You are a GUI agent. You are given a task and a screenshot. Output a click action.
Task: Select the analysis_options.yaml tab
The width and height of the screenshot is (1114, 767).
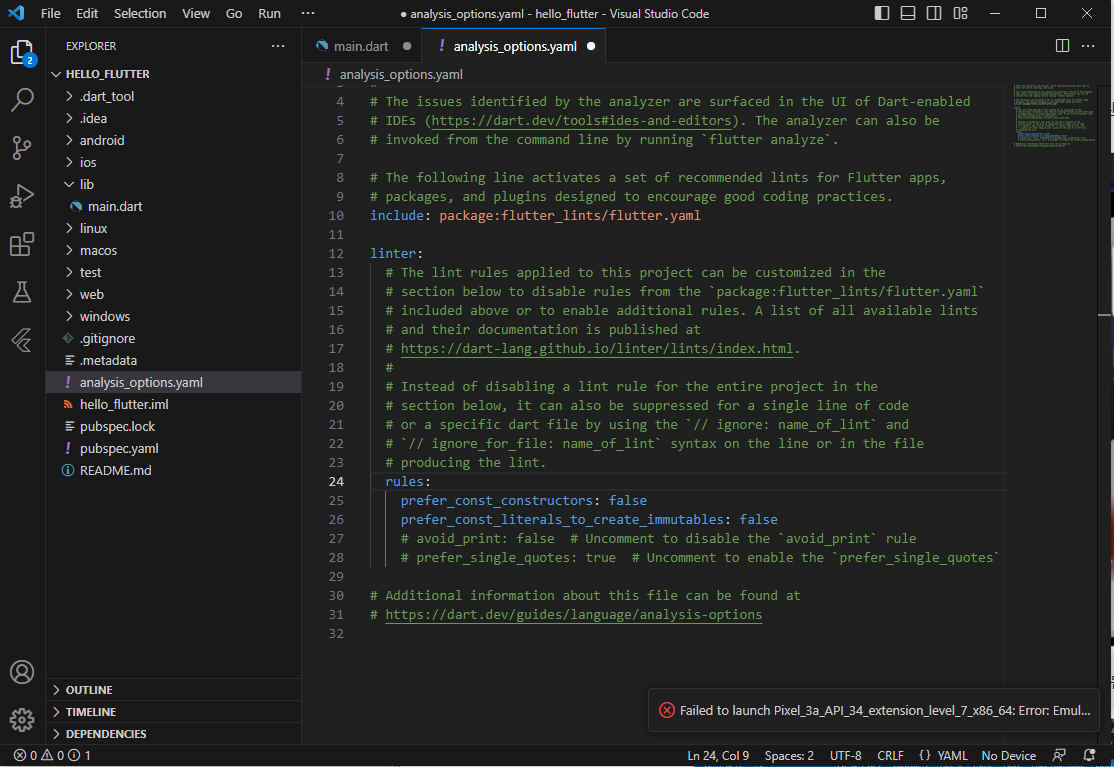514,46
